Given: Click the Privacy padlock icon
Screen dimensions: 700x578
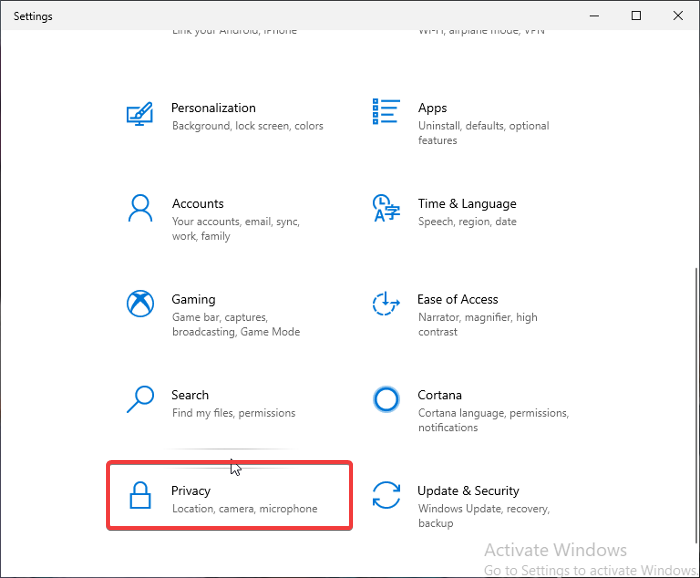Looking at the screenshot, I should 140,496.
